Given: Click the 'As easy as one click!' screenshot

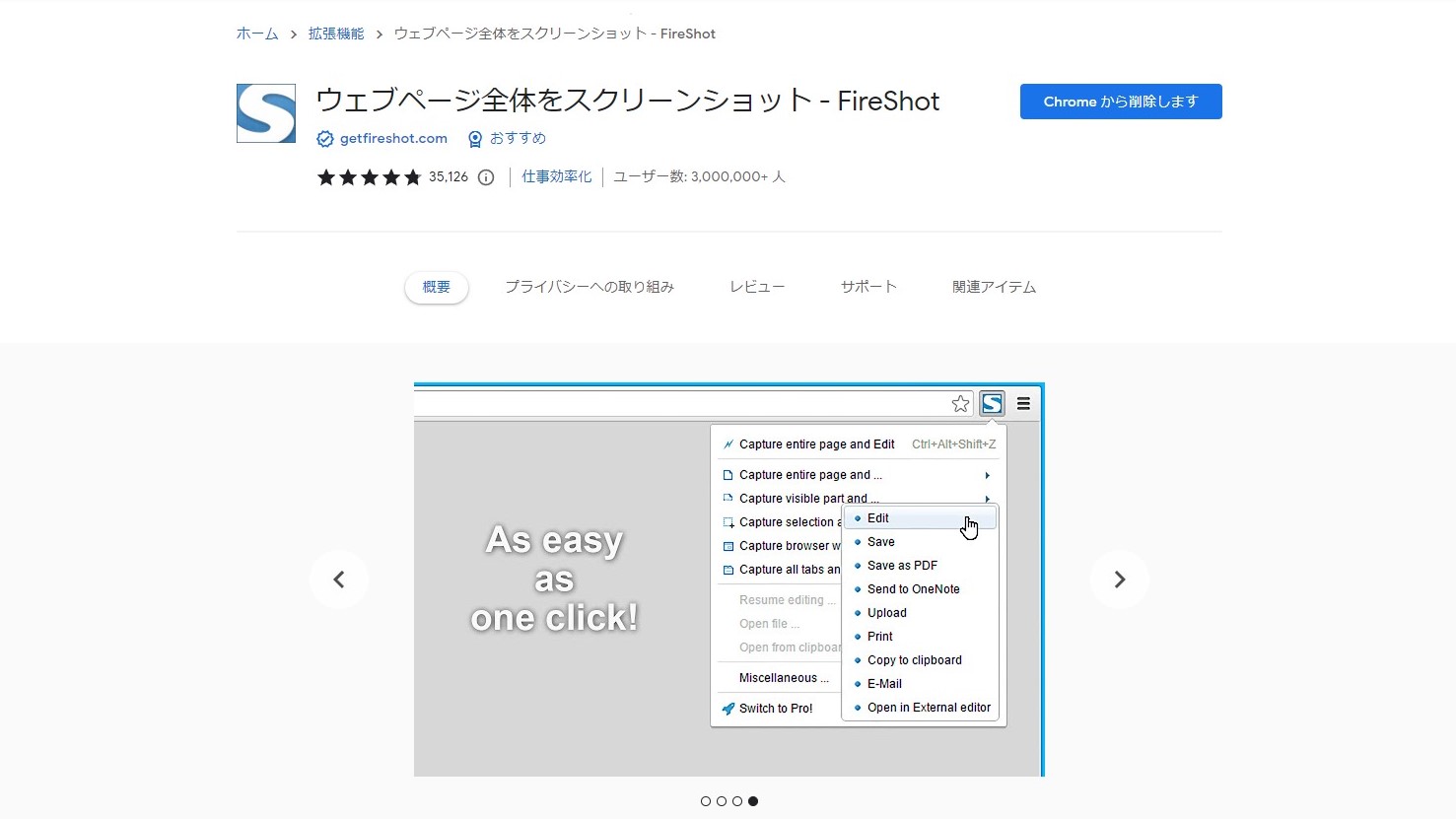Looking at the screenshot, I should tap(728, 580).
